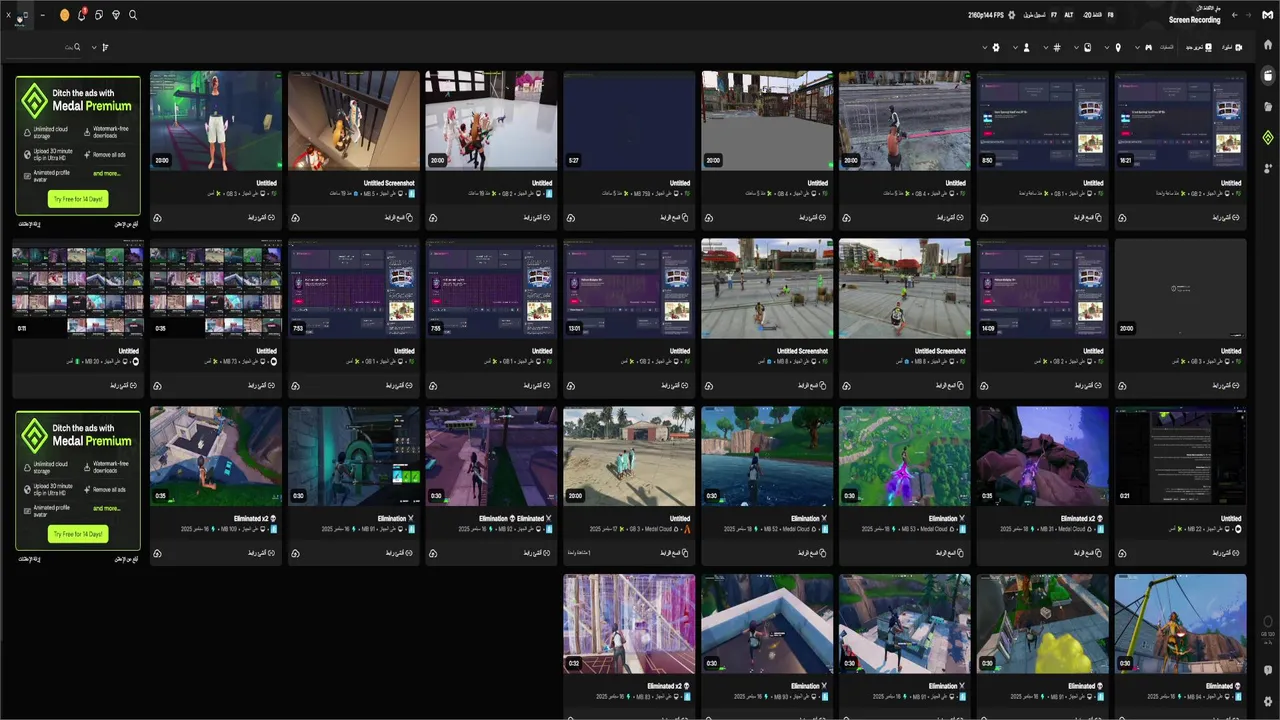This screenshot has height=720, width=1280.
Task: Click the Eliminated x2 title of 109 MB clip
Action: point(252,519)
